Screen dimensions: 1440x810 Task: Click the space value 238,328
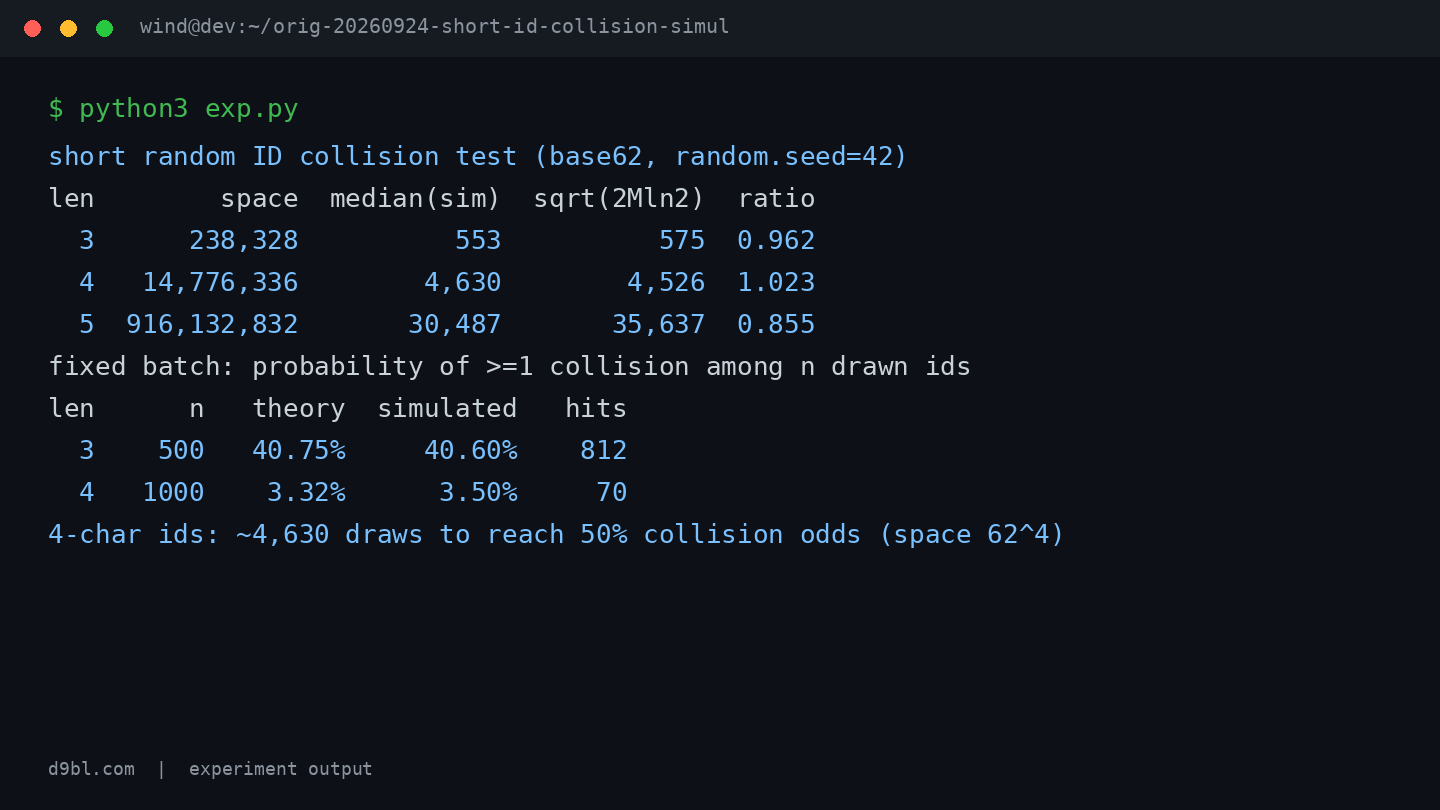pos(244,241)
